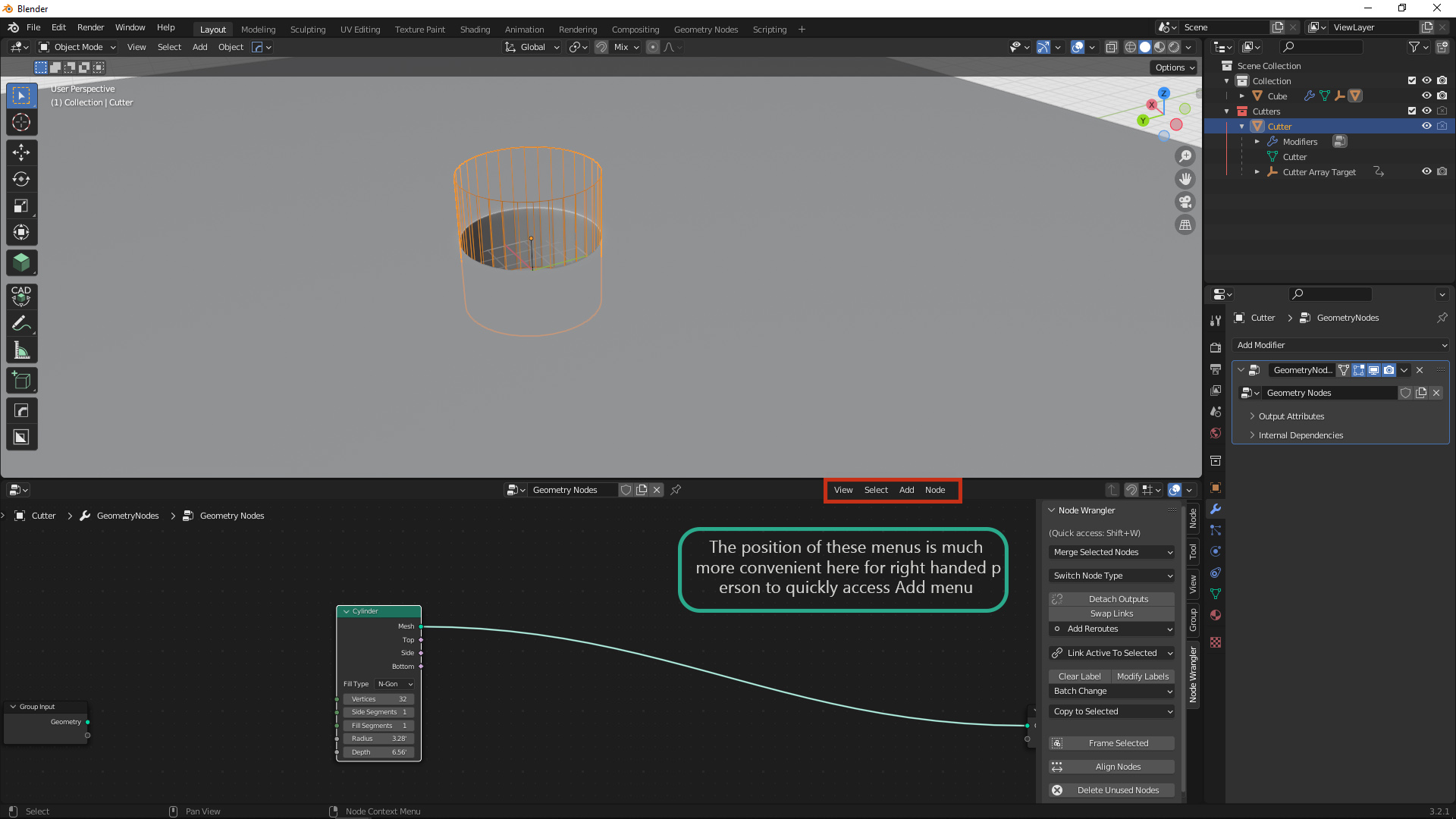This screenshot has width=1456, height=819.
Task: Click the Radius value field on Cylinder node
Action: tap(378, 739)
